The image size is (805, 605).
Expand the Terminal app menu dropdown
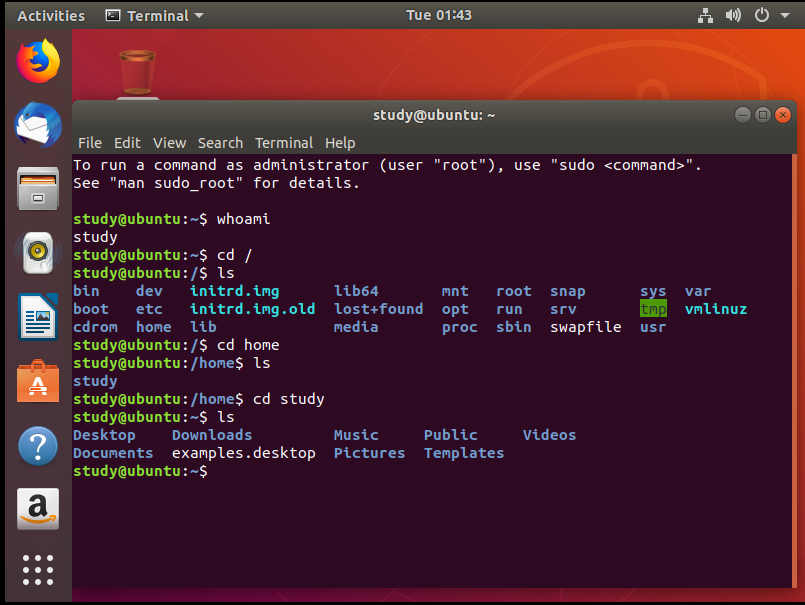(x=154, y=15)
